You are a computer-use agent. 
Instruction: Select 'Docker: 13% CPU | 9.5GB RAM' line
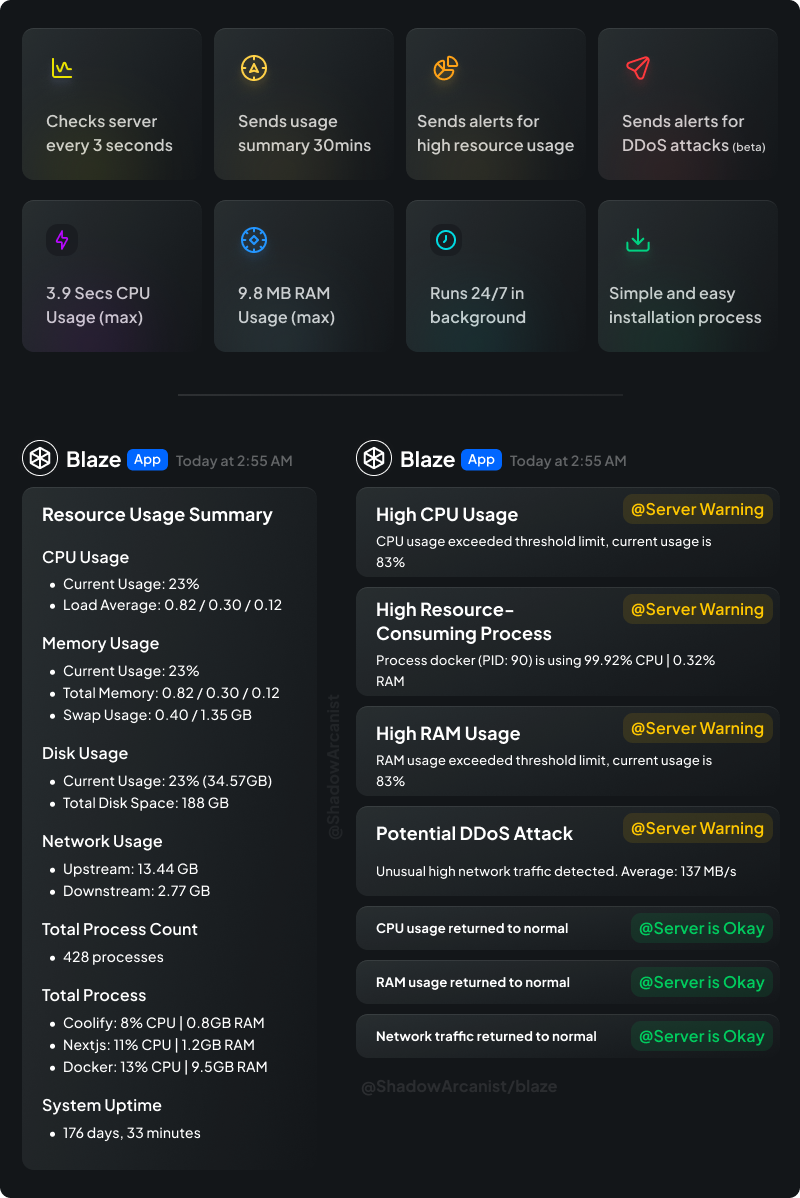coord(165,1067)
